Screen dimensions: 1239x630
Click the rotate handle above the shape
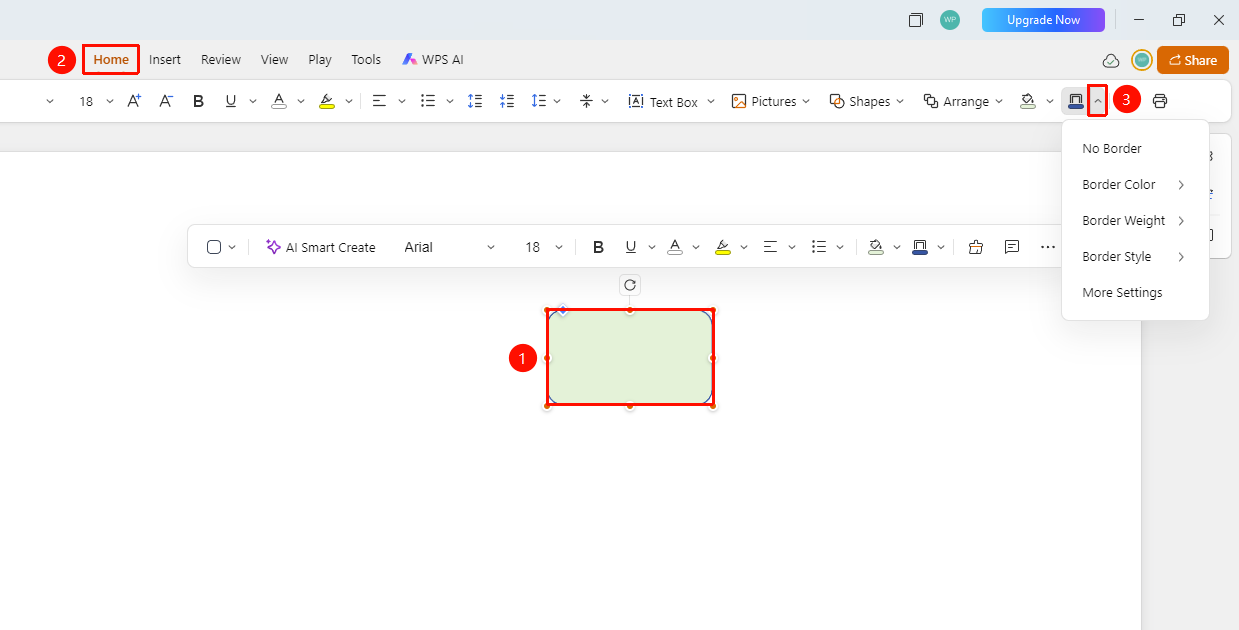[630, 285]
